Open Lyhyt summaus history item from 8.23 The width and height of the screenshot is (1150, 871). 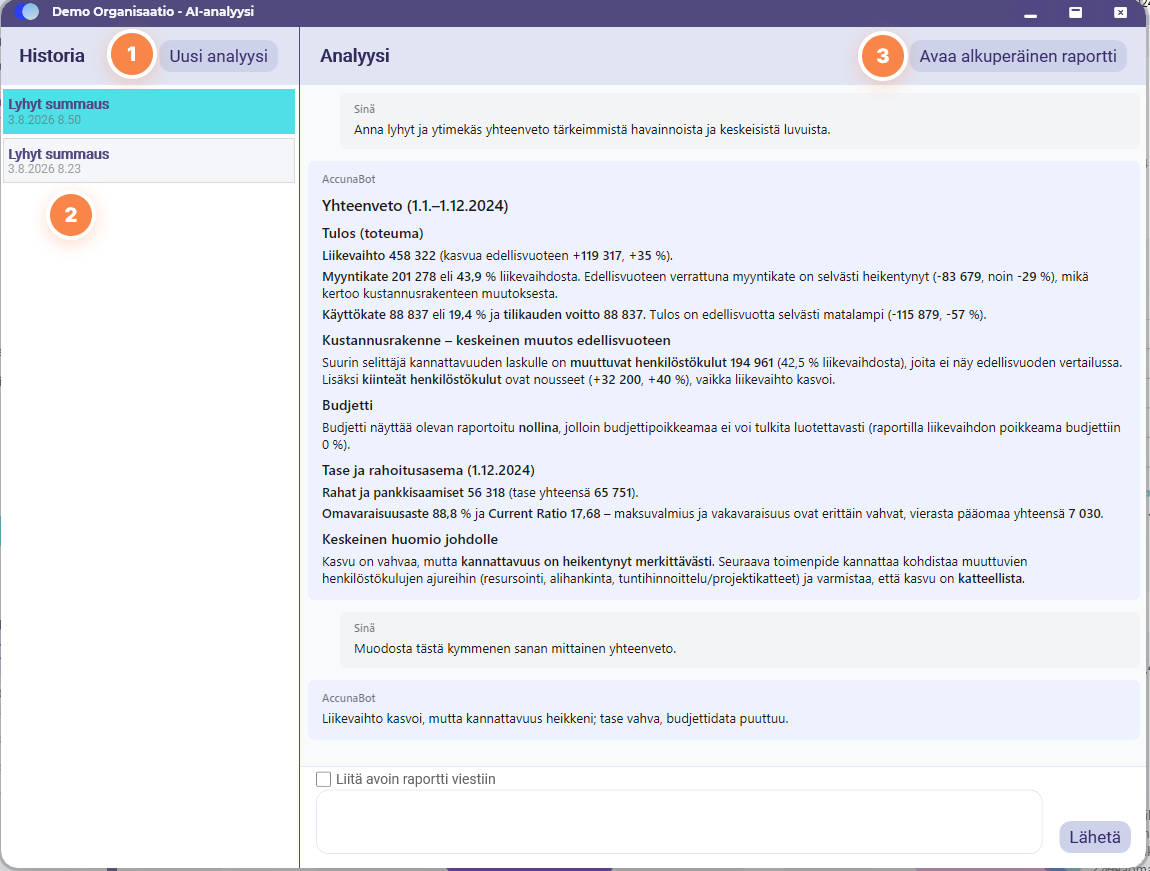(149, 161)
